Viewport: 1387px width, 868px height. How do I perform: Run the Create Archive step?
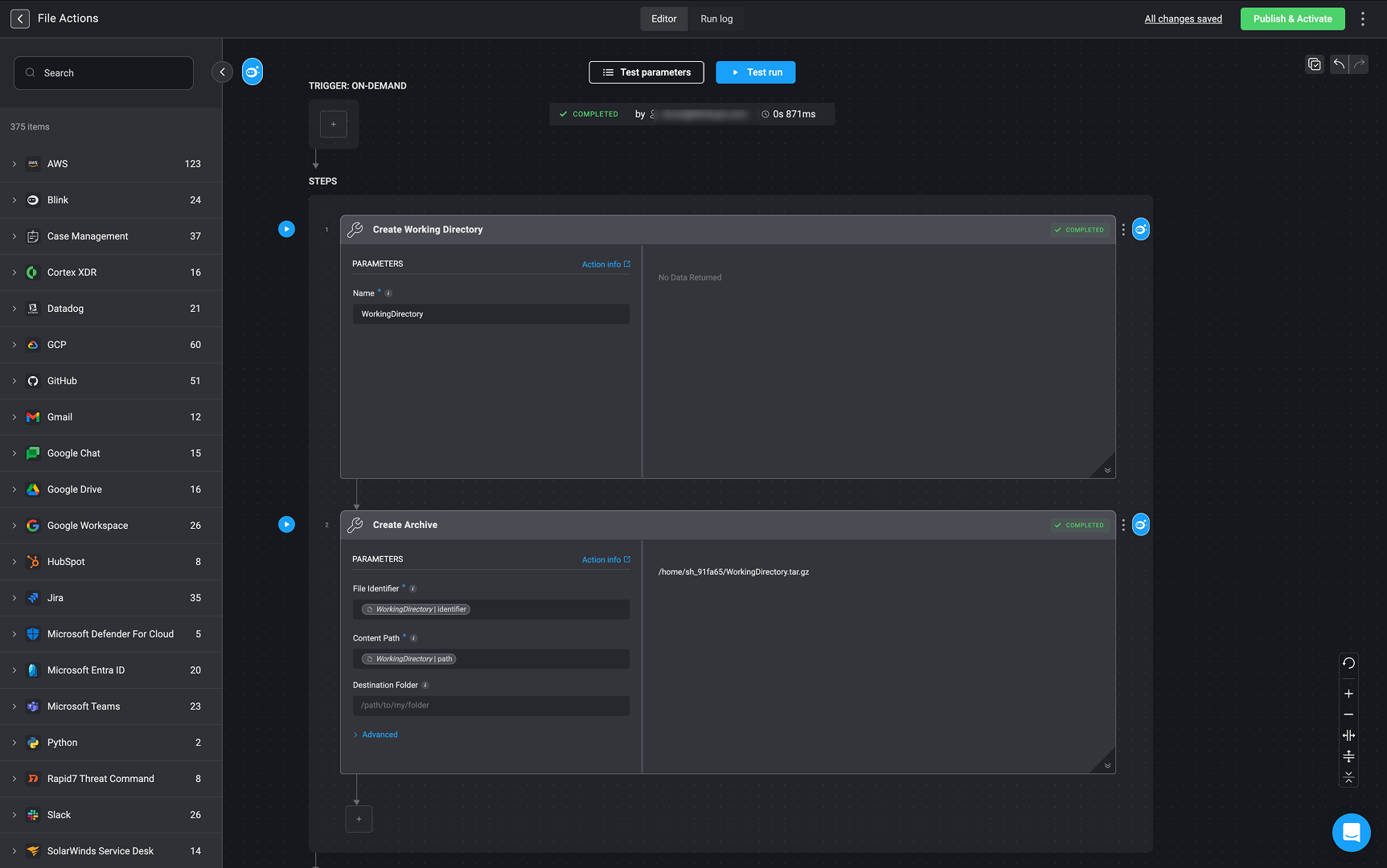pos(286,525)
